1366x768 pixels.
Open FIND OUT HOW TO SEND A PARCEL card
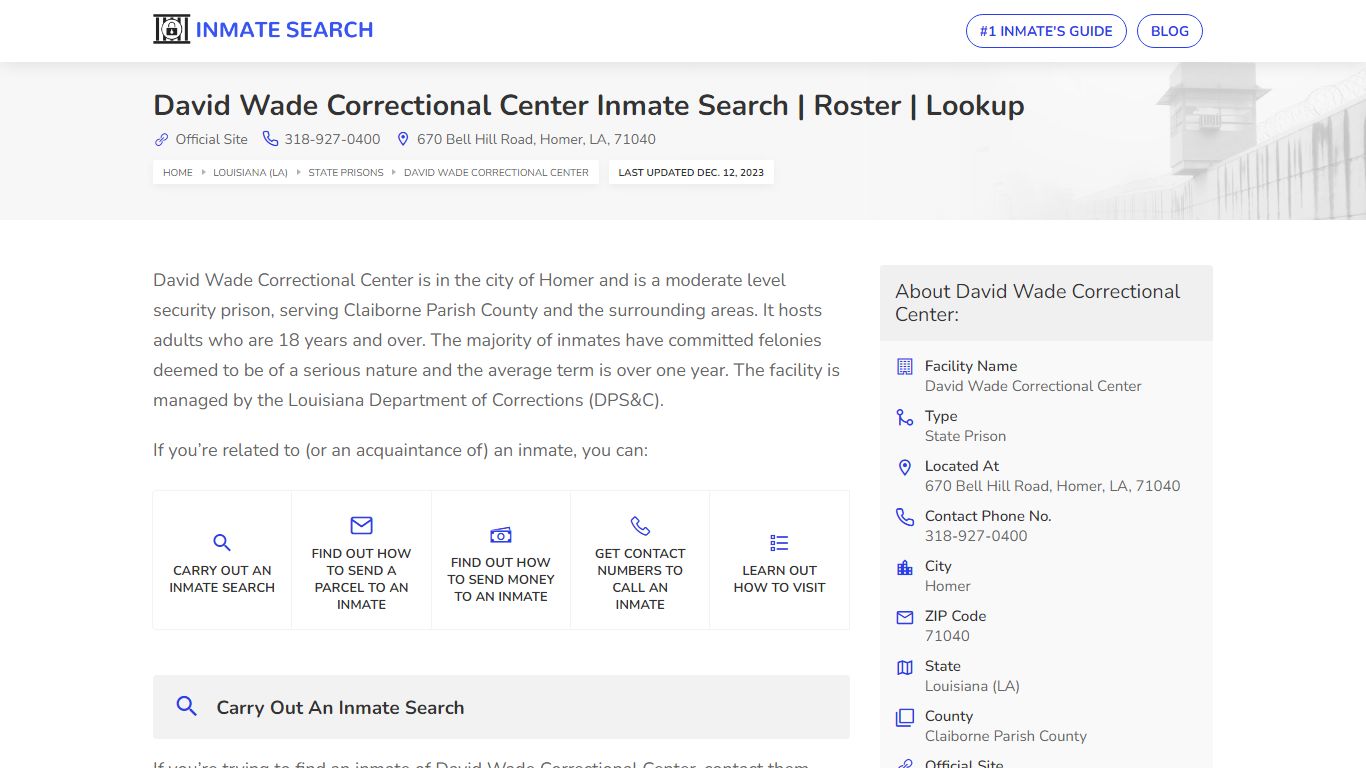pyautogui.click(x=361, y=560)
